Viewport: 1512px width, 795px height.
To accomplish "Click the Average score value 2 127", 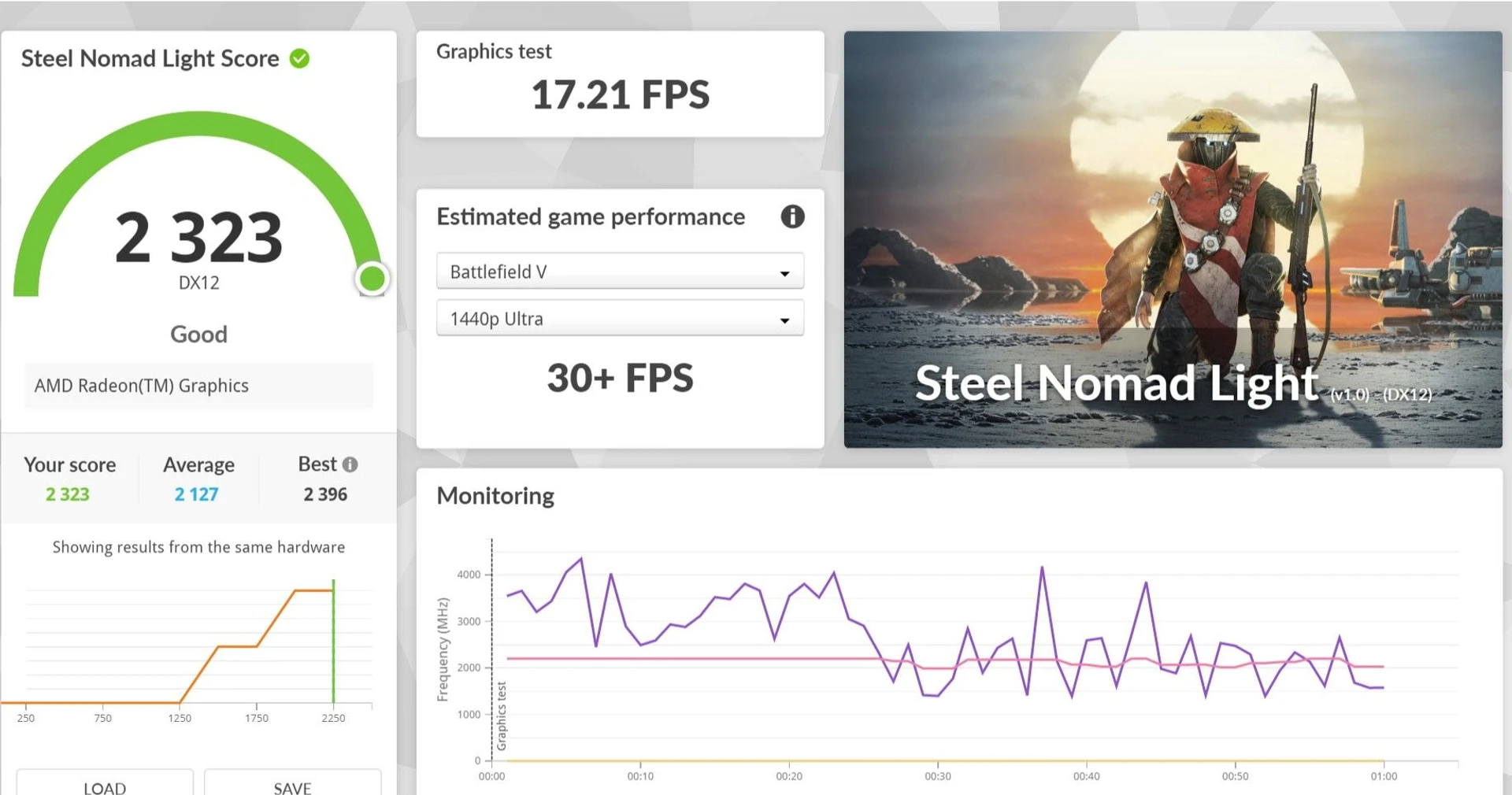I will pyautogui.click(x=196, y=494).
